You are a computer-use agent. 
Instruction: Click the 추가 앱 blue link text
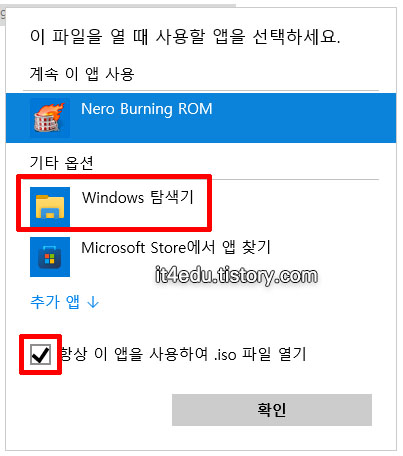[x=55, y=302]
